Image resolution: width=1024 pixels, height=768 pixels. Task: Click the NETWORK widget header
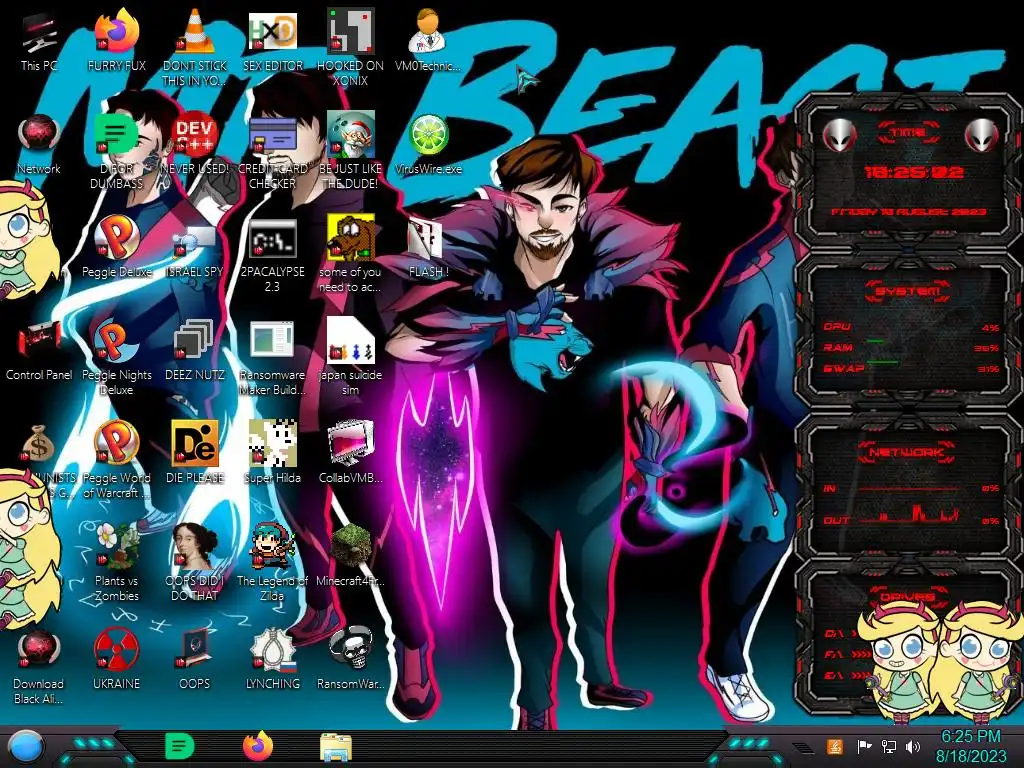point(906,452)
